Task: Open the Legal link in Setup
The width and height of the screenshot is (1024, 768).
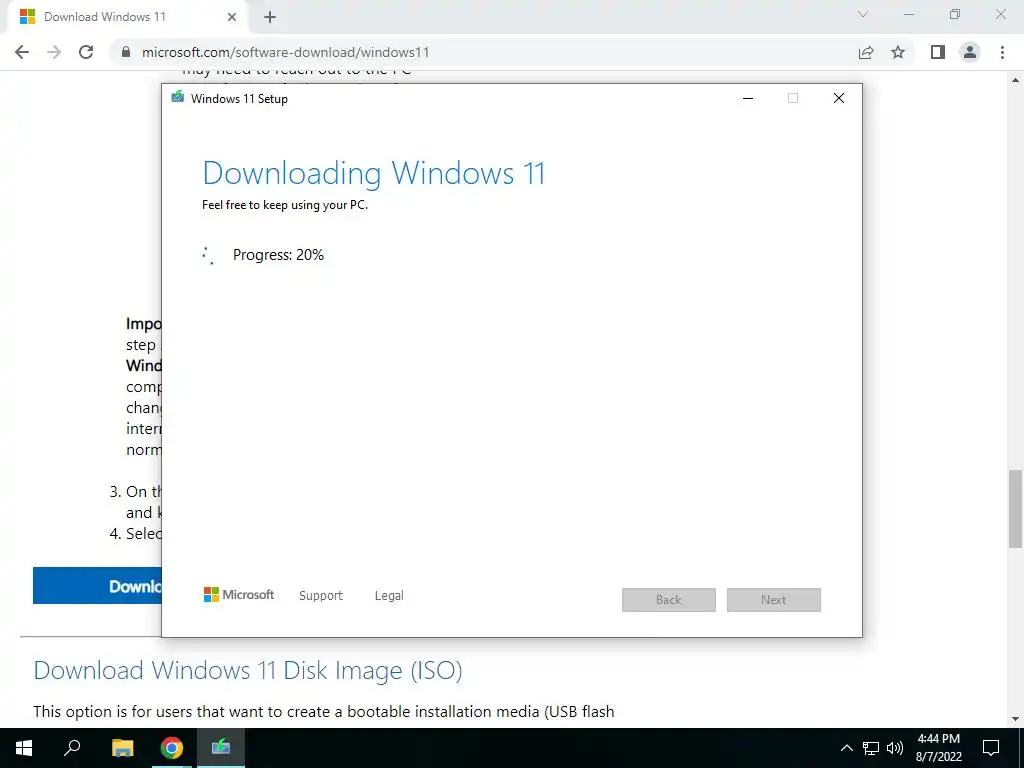Action: 389,596
